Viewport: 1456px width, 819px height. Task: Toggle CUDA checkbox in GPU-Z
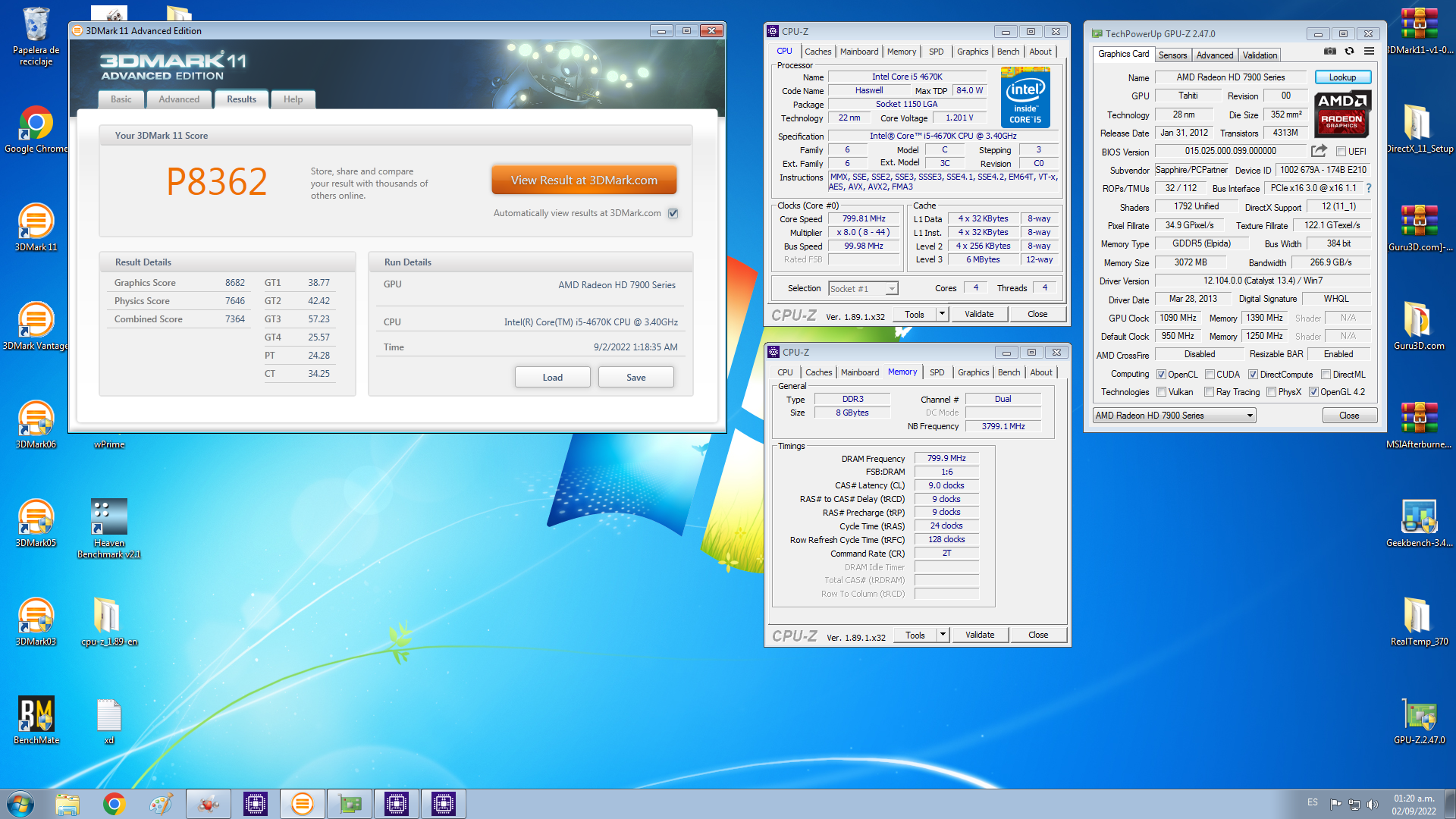1210,375
